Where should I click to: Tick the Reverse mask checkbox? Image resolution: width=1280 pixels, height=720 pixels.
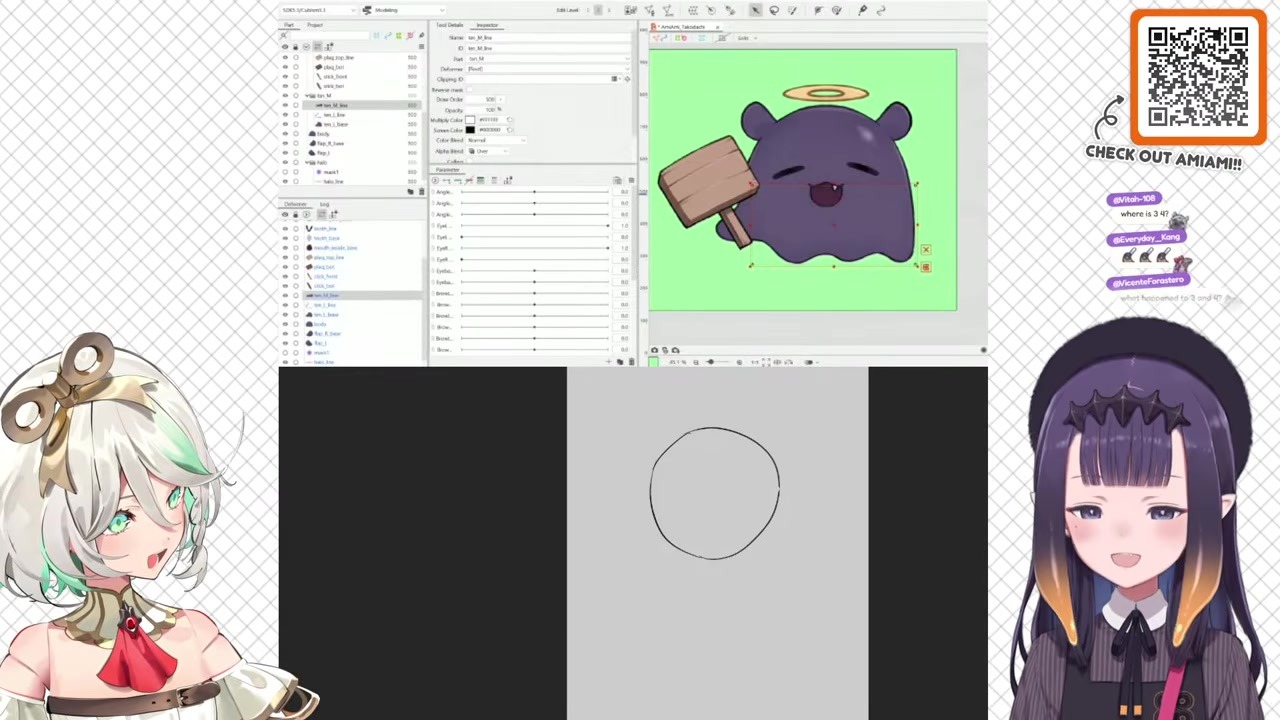pos(470,90)
